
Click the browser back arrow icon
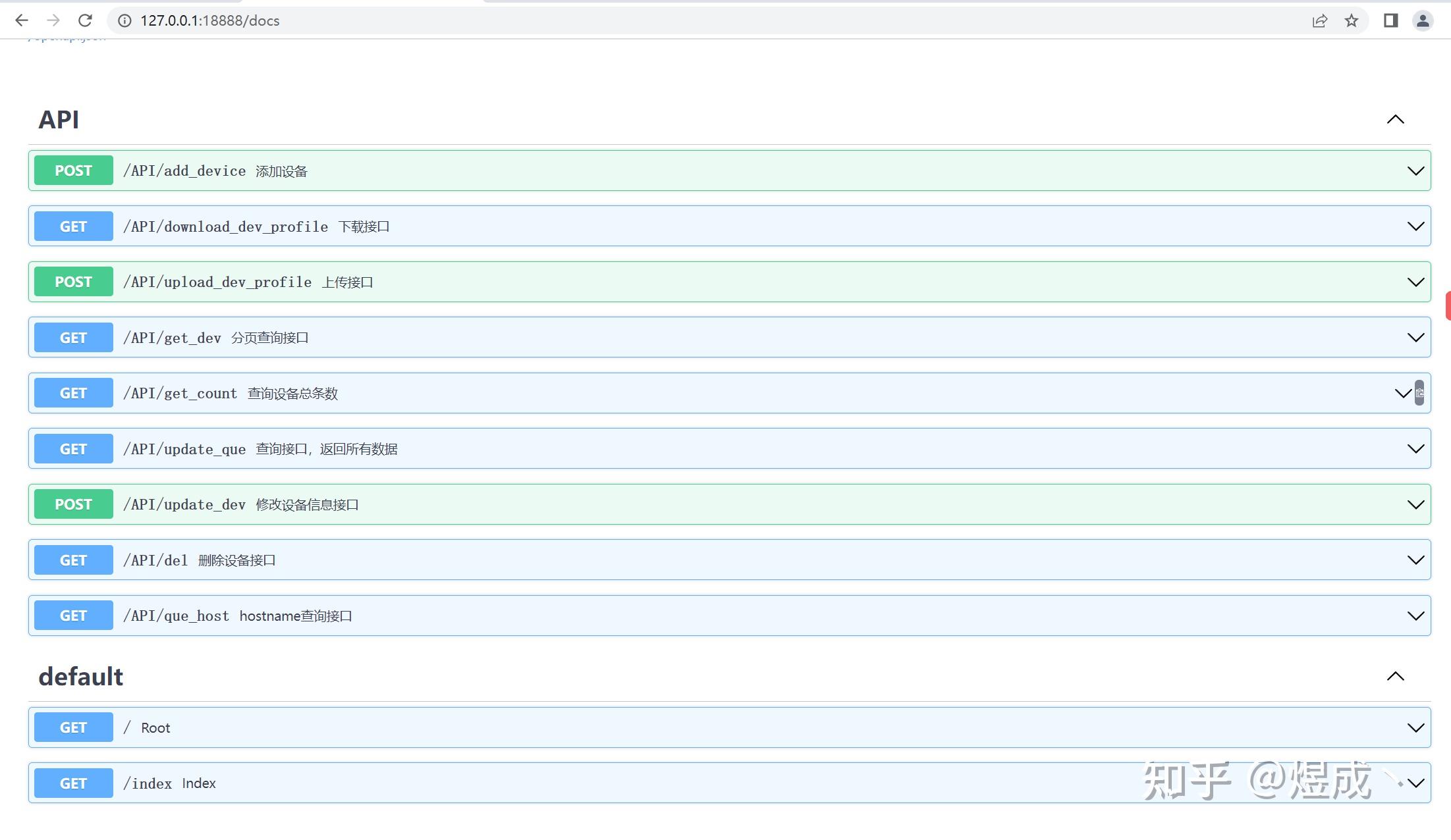(21, 20)
